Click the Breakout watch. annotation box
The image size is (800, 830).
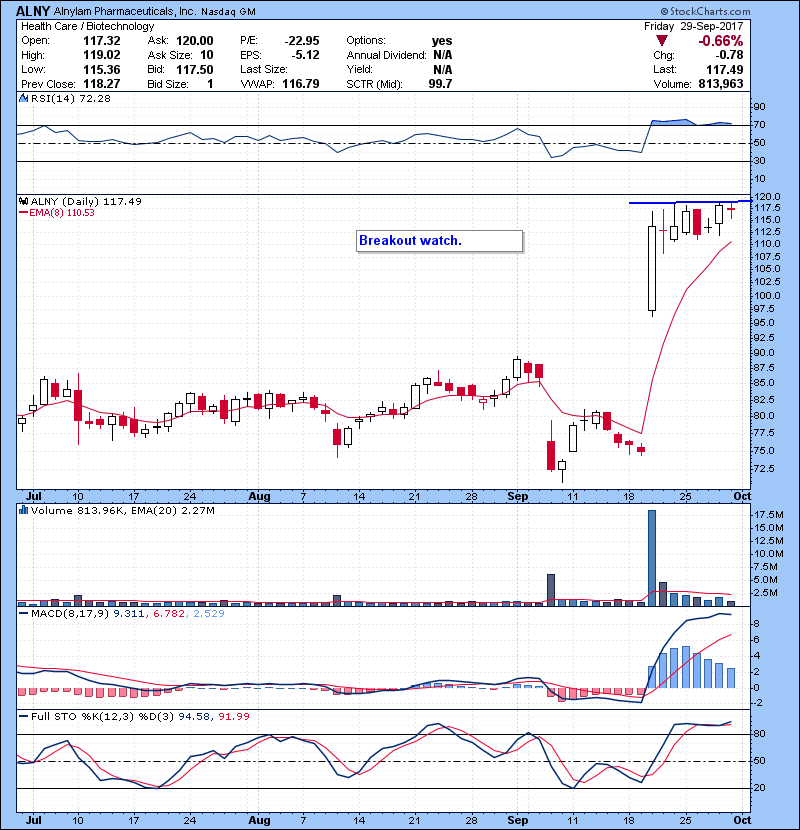click(439, 241)
